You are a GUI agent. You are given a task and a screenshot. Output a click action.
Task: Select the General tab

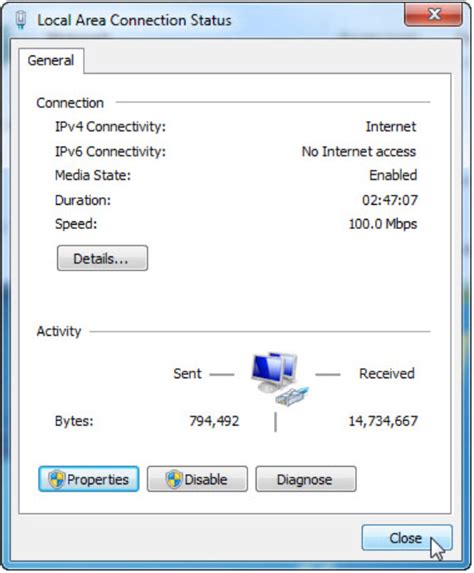[51, 60]
